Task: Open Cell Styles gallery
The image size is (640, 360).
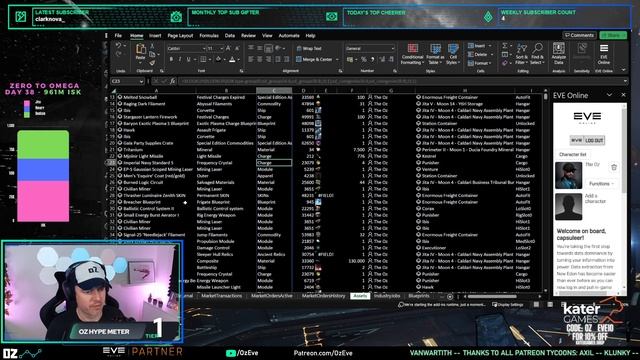Action: click(453, 54)
